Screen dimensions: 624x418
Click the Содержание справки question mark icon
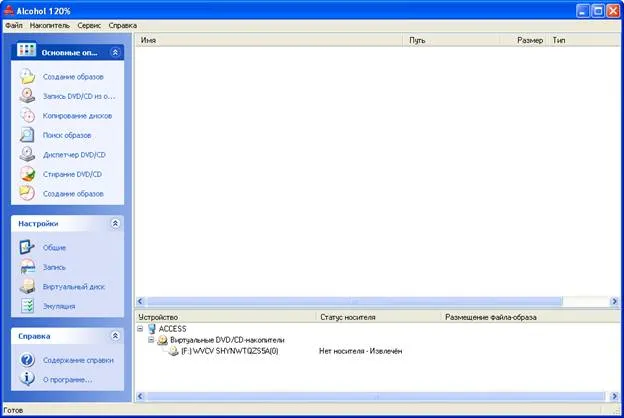coord(27,360)
